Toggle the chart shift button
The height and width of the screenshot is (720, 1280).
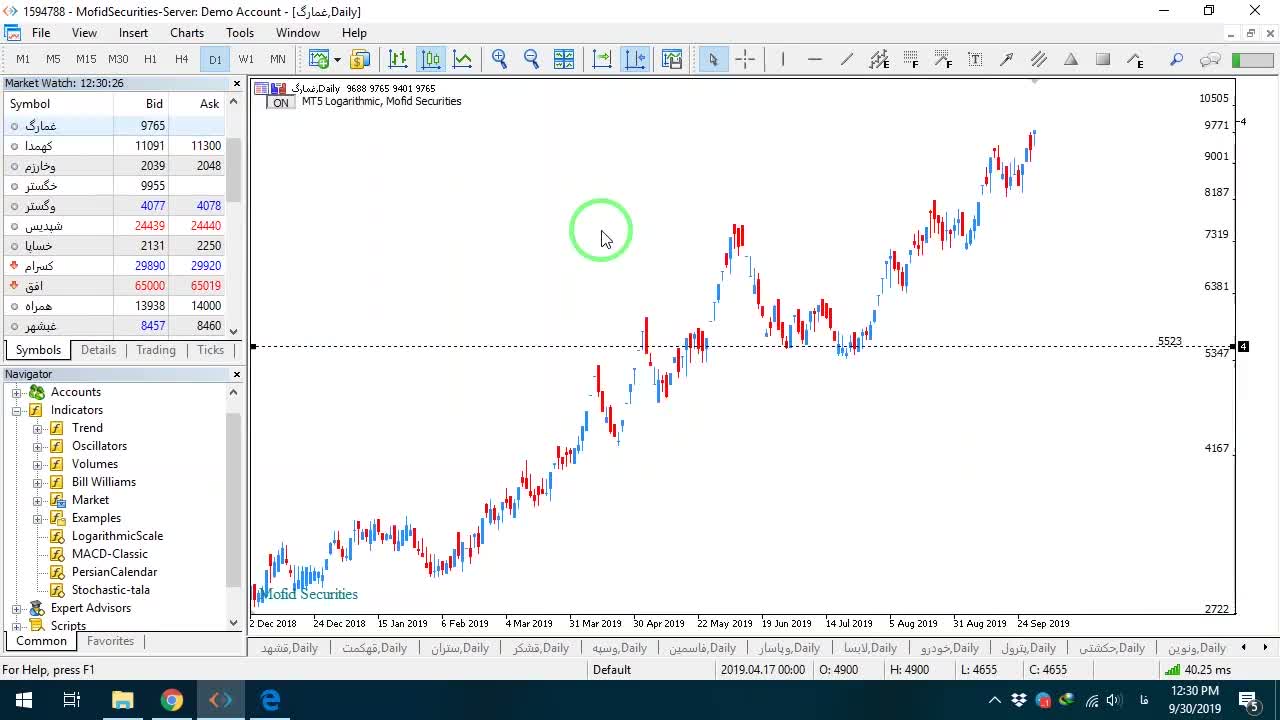[635, 59]
